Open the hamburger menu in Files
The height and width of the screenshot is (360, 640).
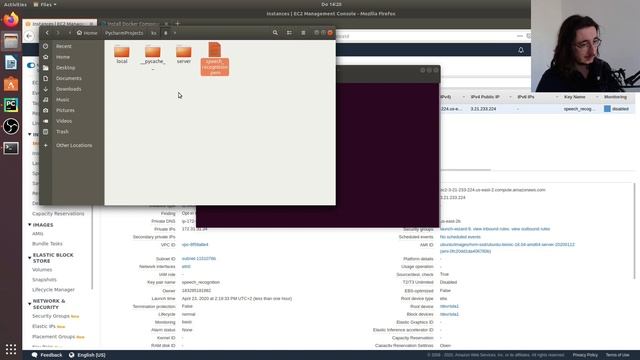pos(303,33)
